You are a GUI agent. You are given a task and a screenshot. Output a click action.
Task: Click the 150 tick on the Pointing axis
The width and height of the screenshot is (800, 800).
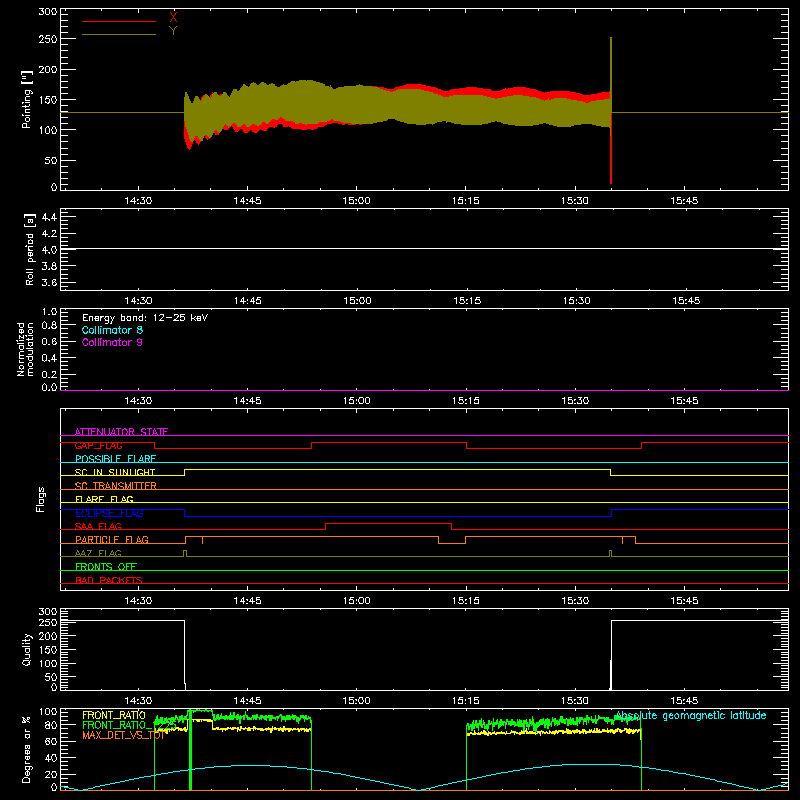click(47, 99)
